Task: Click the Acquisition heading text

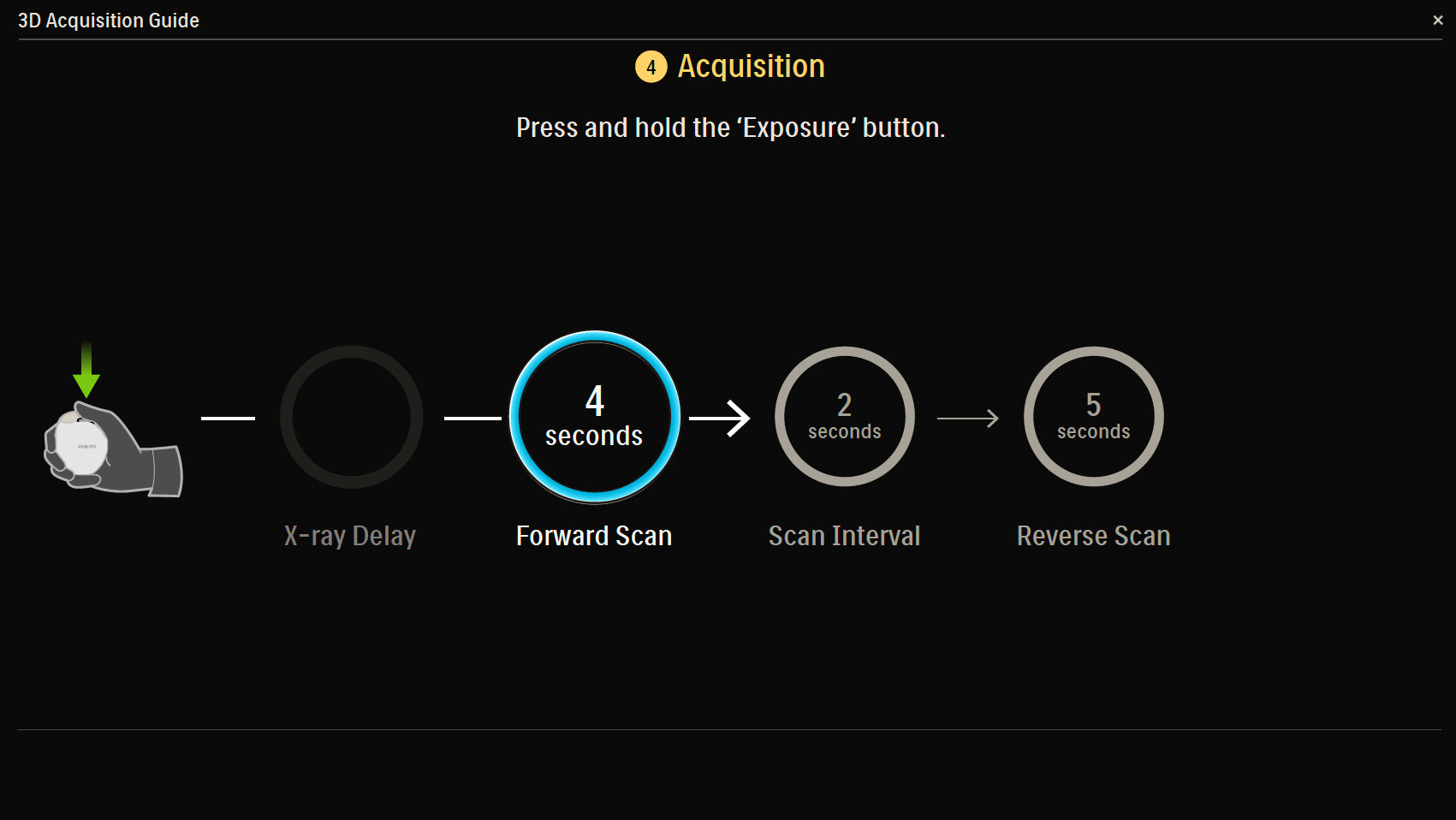Action: click(x=751, y=67)
